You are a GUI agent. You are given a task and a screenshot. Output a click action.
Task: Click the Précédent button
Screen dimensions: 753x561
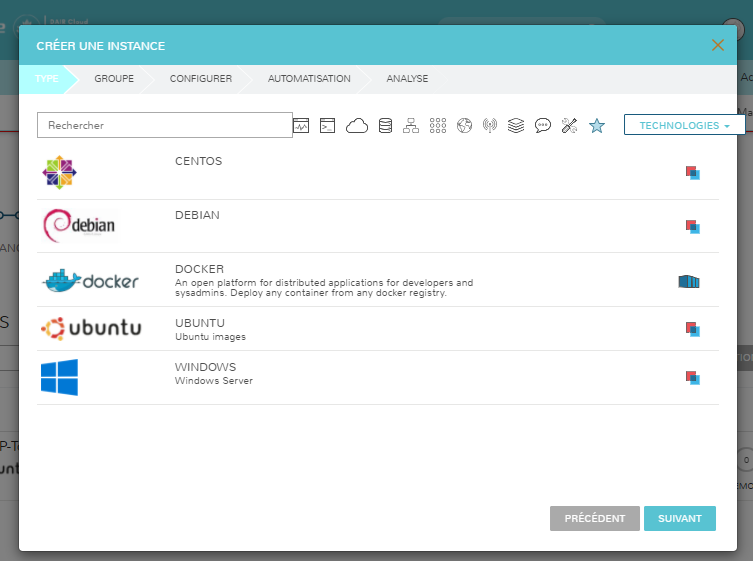pos(594,518)
